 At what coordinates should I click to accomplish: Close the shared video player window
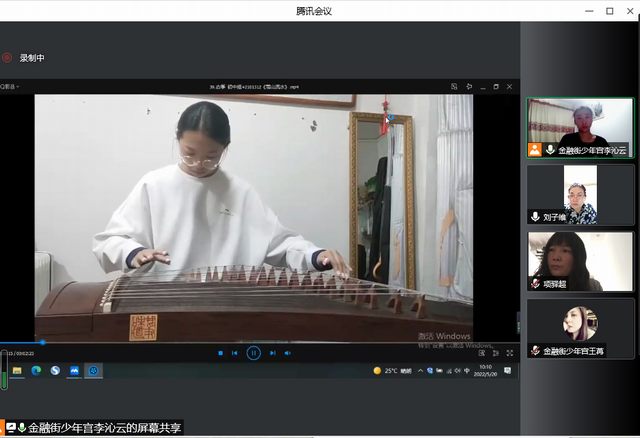point(509,87)
